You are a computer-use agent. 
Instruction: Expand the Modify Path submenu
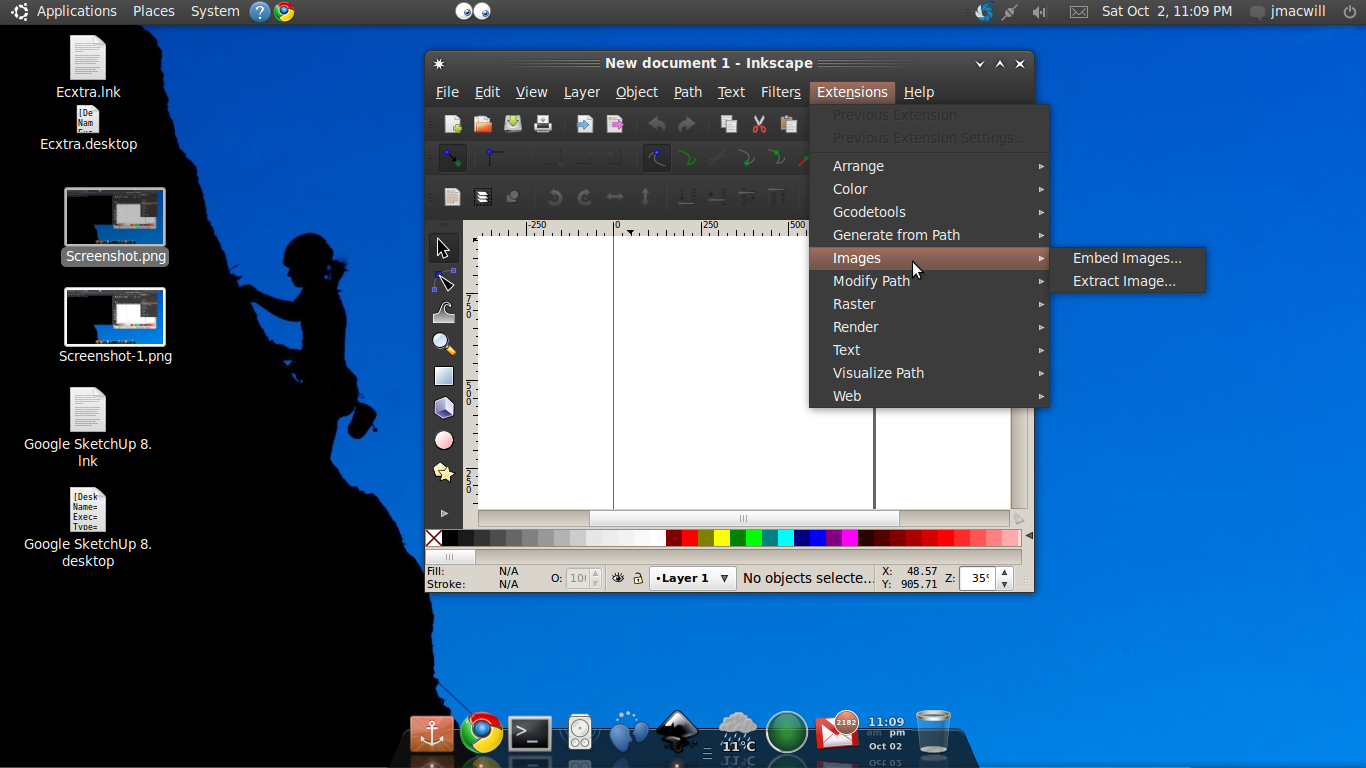coord(929,281)
